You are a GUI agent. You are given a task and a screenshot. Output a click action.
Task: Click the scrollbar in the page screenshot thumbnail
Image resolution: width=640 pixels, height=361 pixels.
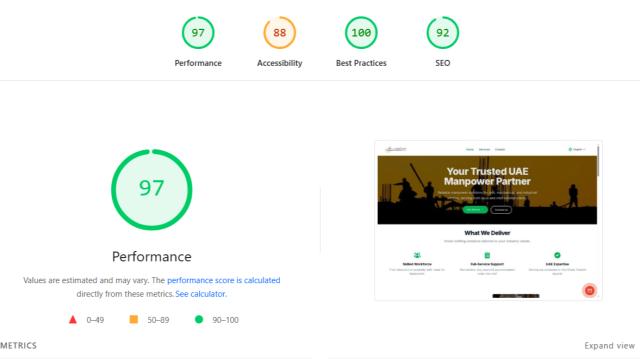(598, 161)
